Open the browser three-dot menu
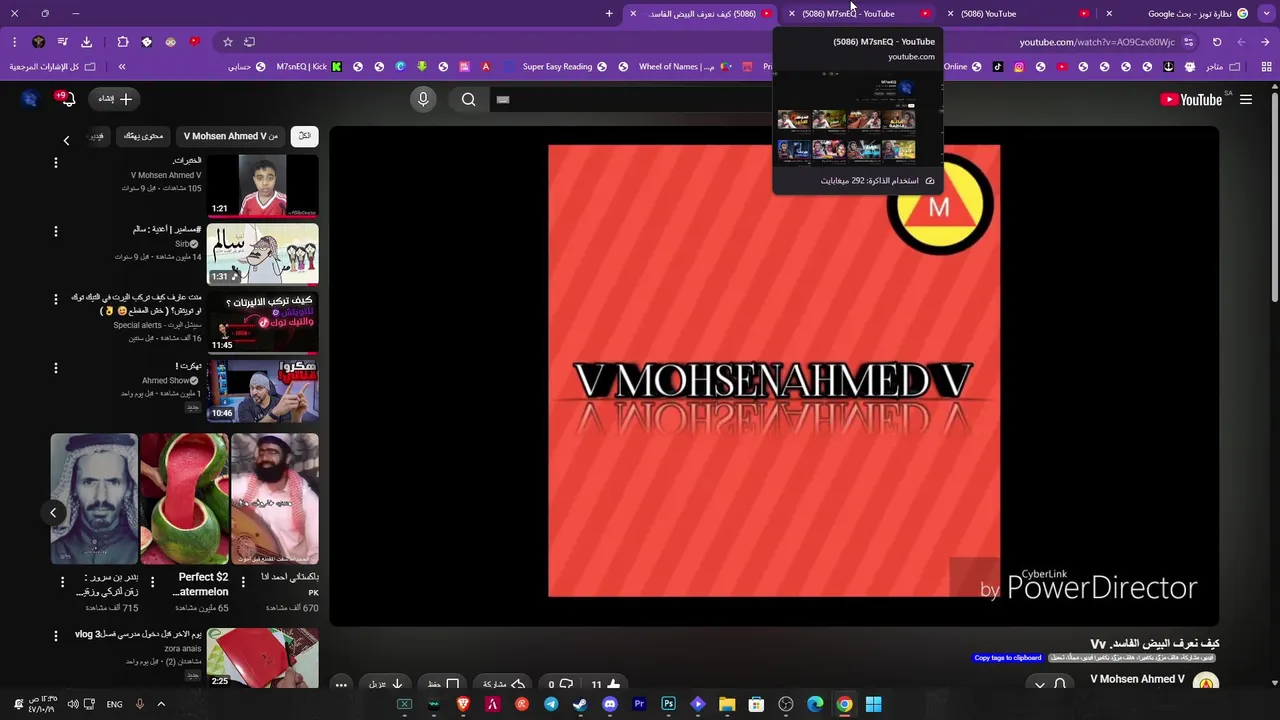Screen dimensions: 1280x720 pos(15,42)
